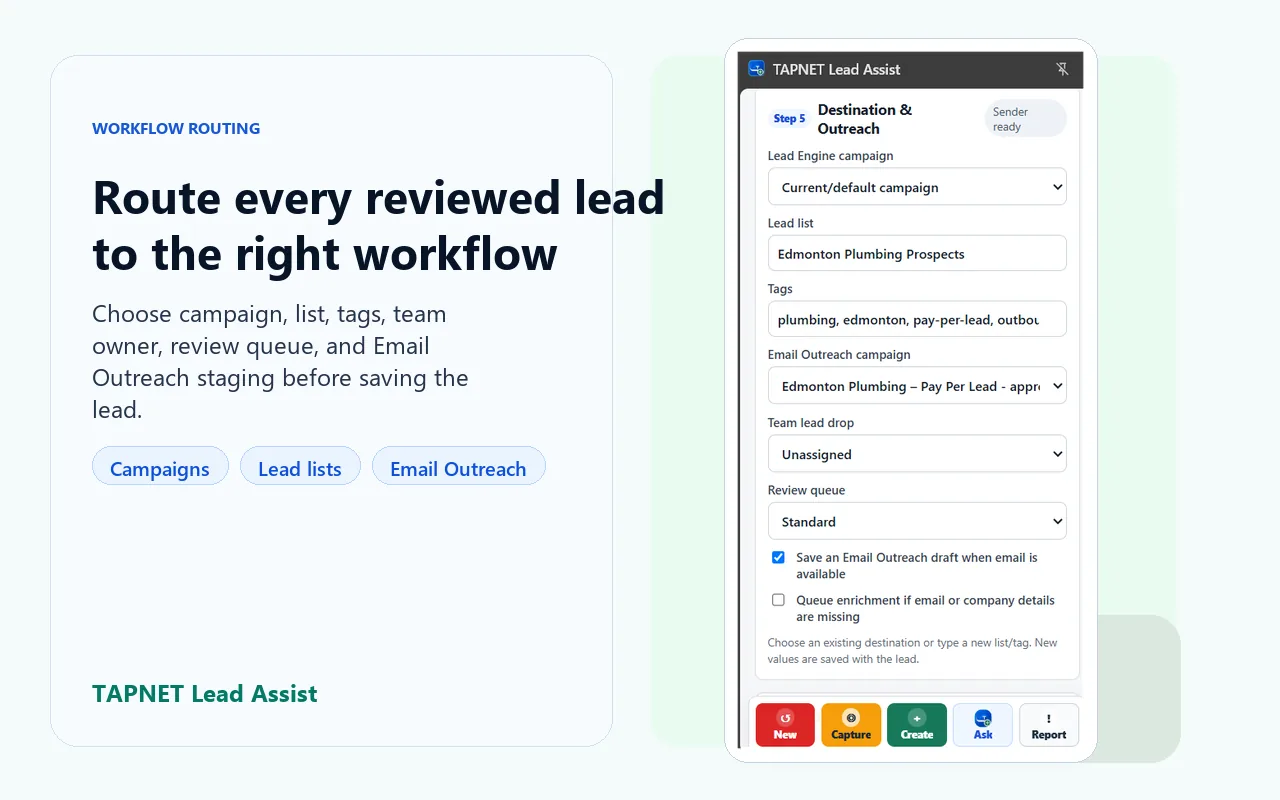
Task: Open the Ask assistant button
Action: tap(983, 725)
